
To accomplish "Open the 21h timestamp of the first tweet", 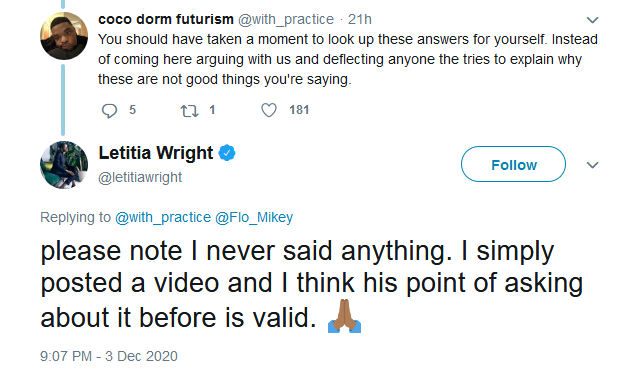I will tap(360, 19).
